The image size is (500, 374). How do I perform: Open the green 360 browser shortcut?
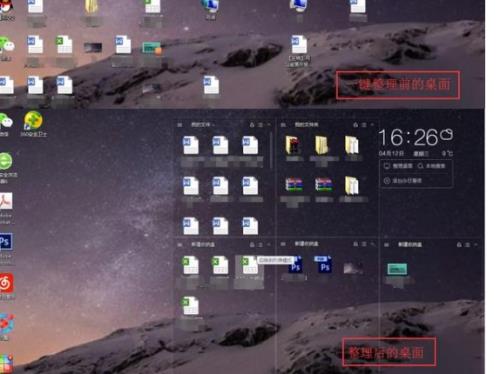[6, 161]
